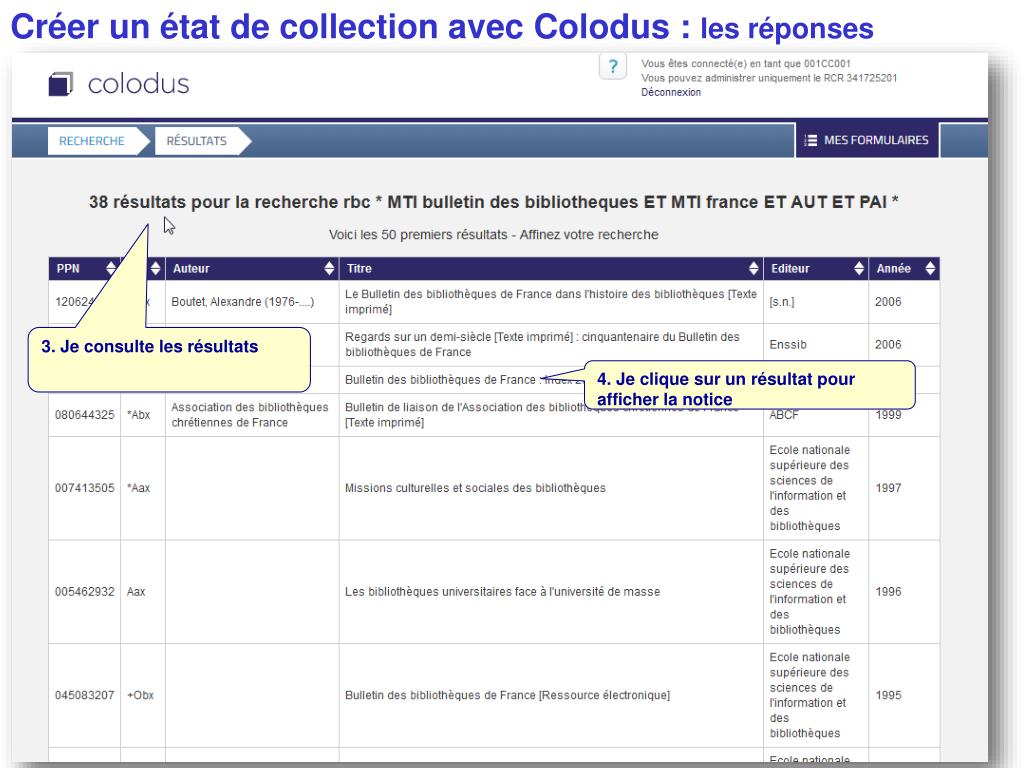The width and height of the screenshot is (1024, 768).
Task: Sort by the Année column arrows
Action: [930, 268]
